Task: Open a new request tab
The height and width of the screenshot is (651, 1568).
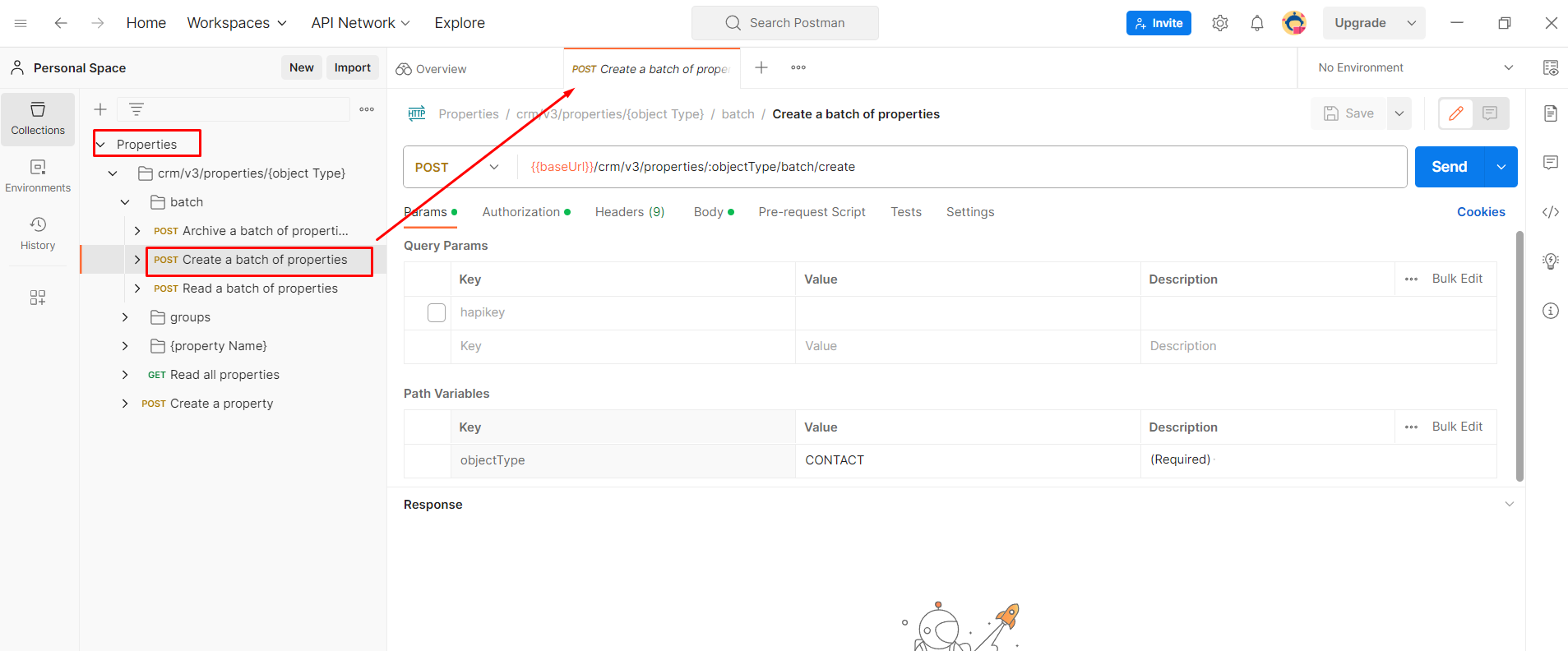Action: pyautogui.click(x=761, y=67)
